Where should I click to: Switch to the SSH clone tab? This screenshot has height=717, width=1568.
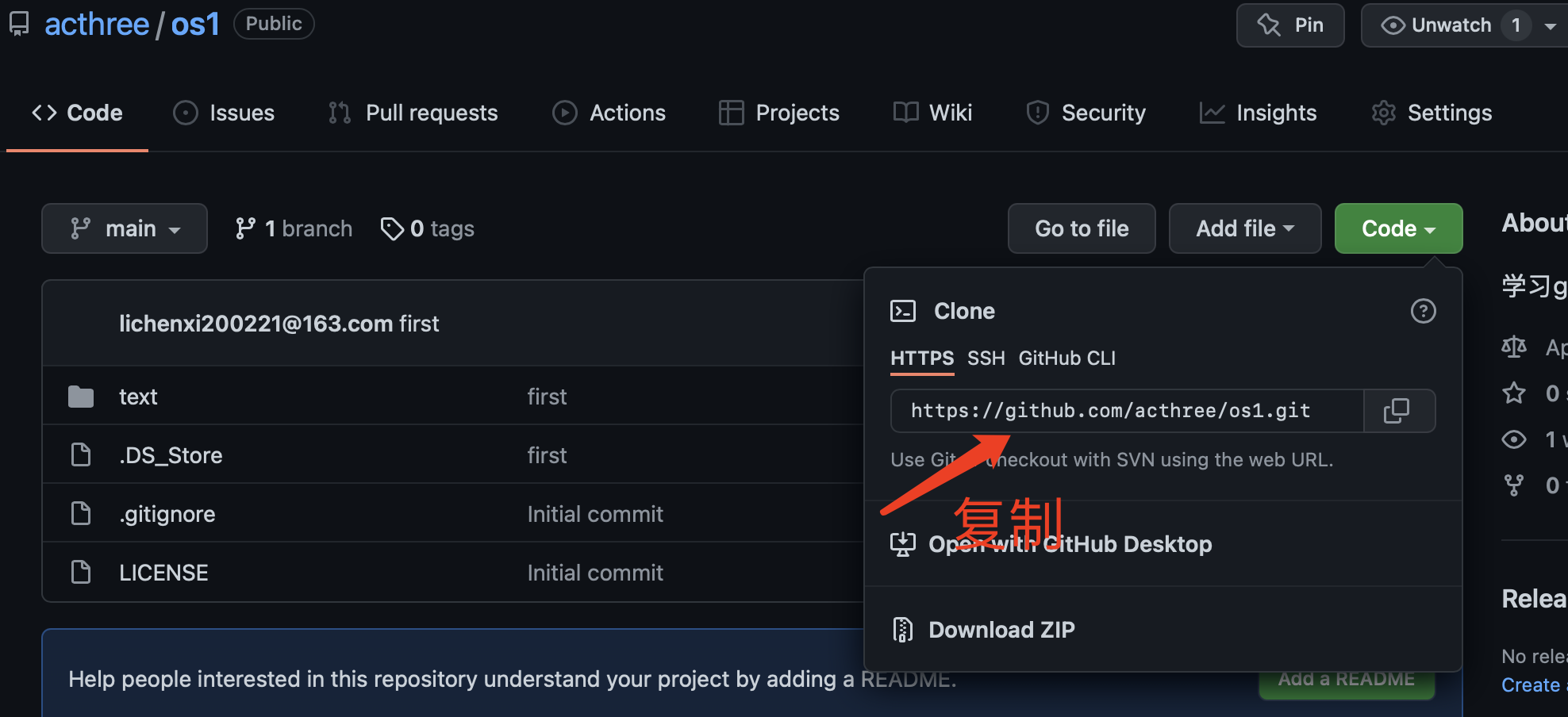(x=986, y=358)
